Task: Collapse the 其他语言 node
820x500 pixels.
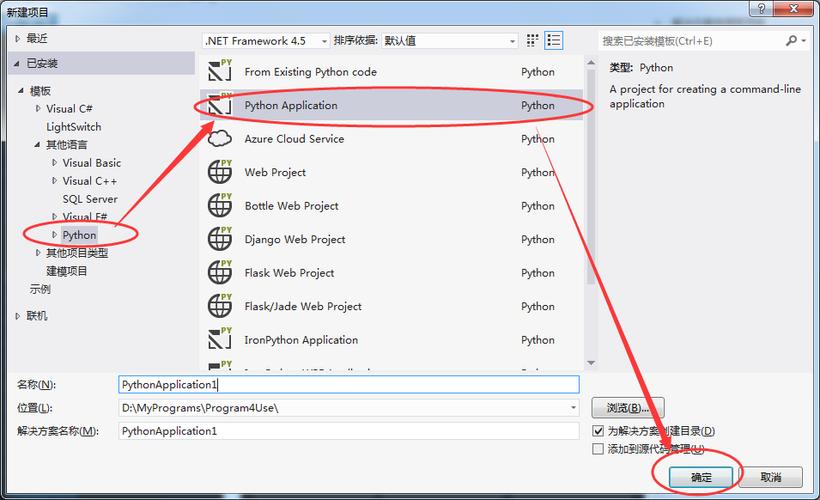Action: point(37,145)
